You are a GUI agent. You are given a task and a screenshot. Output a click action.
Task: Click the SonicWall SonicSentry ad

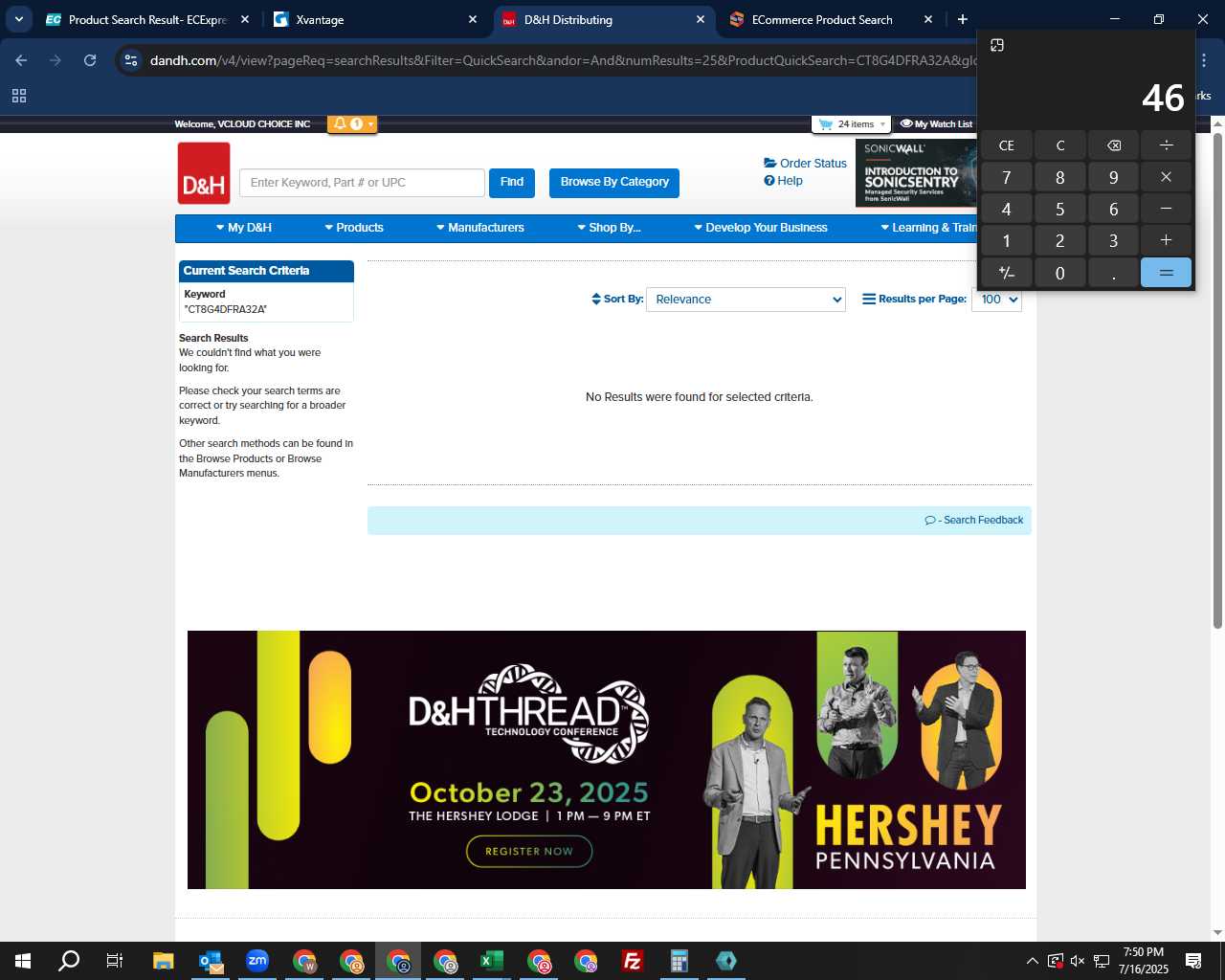click(x=916, y=172)
